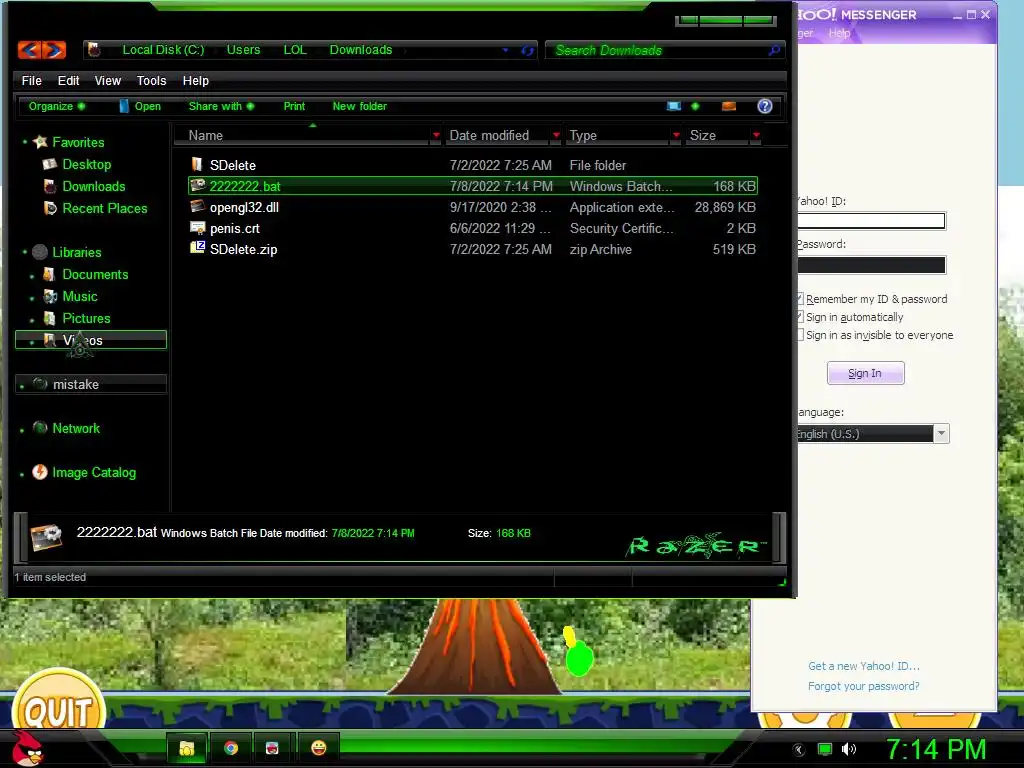The width and height of the screenshot is (1024, 768).
Task: Click LOL in the address breadcrumb
Action: 295,50
